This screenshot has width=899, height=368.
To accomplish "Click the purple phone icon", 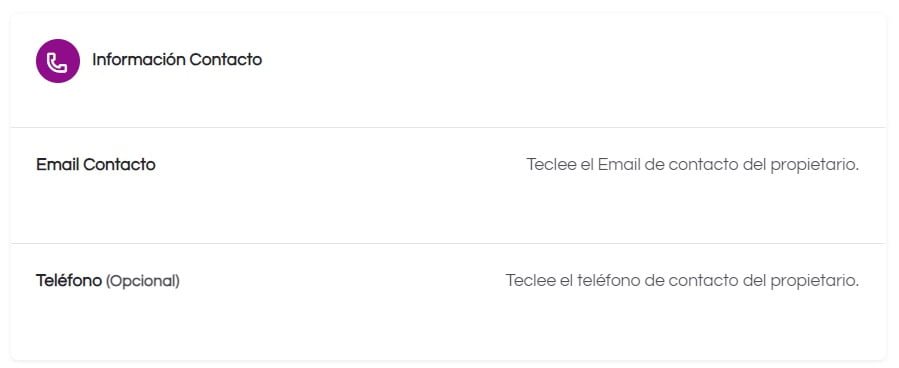I will [x=57, y=61].
